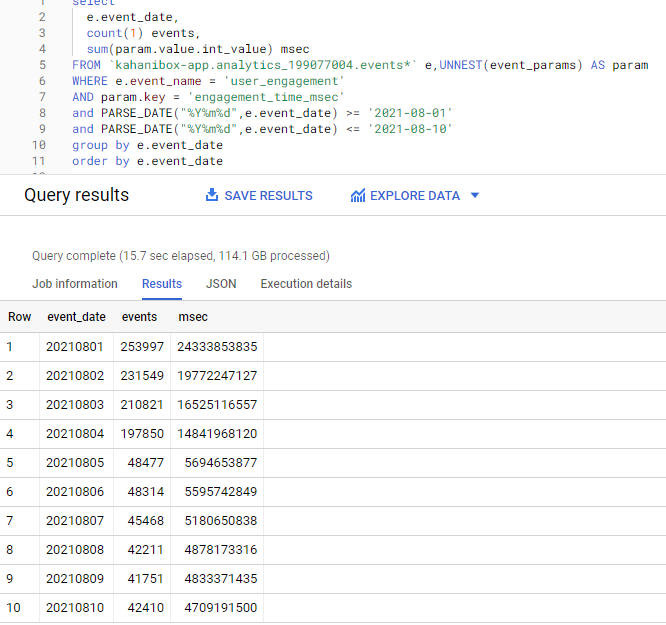
Task: Open the Job information tab
Action: click(x=75, y=284)
